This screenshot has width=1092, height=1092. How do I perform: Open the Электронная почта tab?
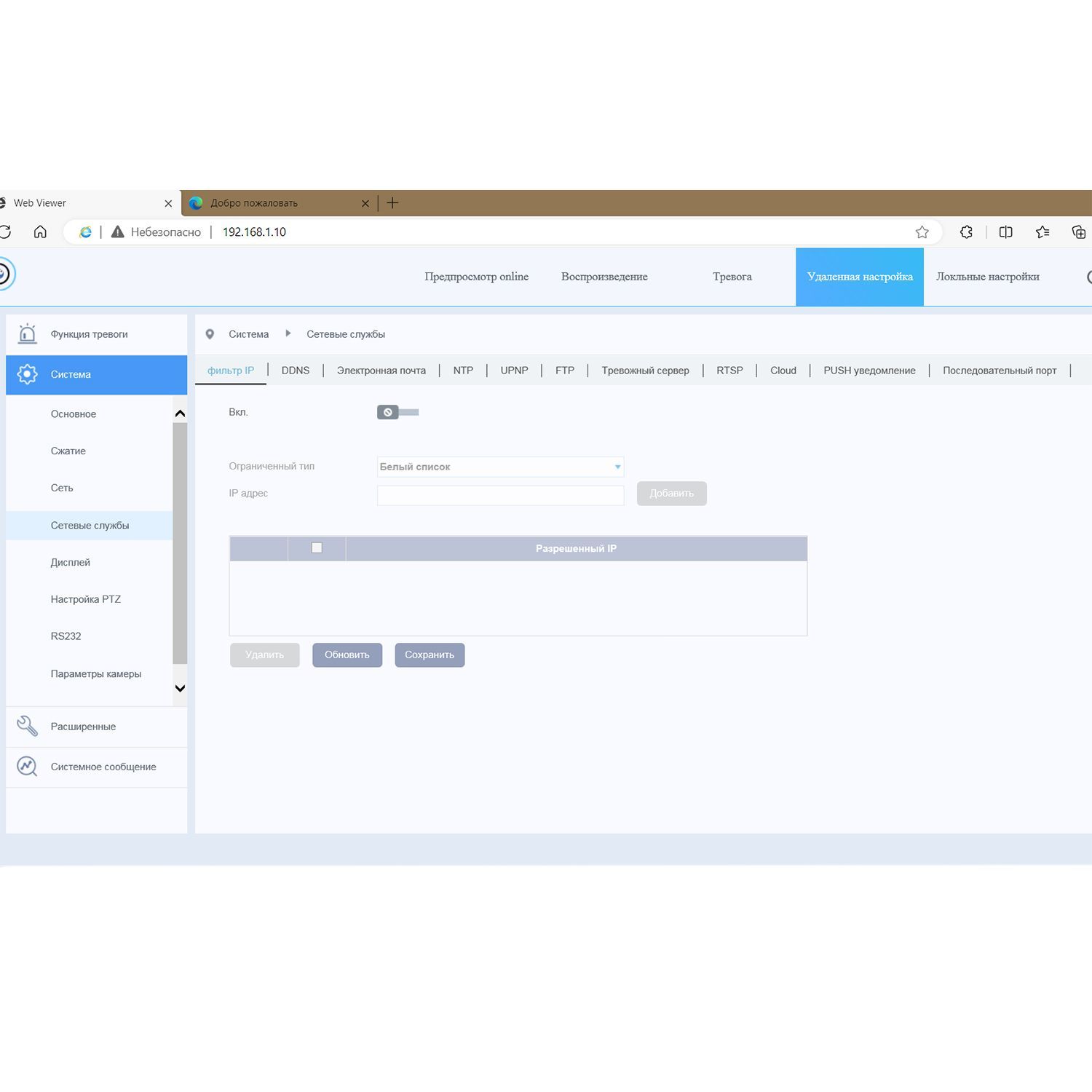pyautogui.click(x=381, y=370)
